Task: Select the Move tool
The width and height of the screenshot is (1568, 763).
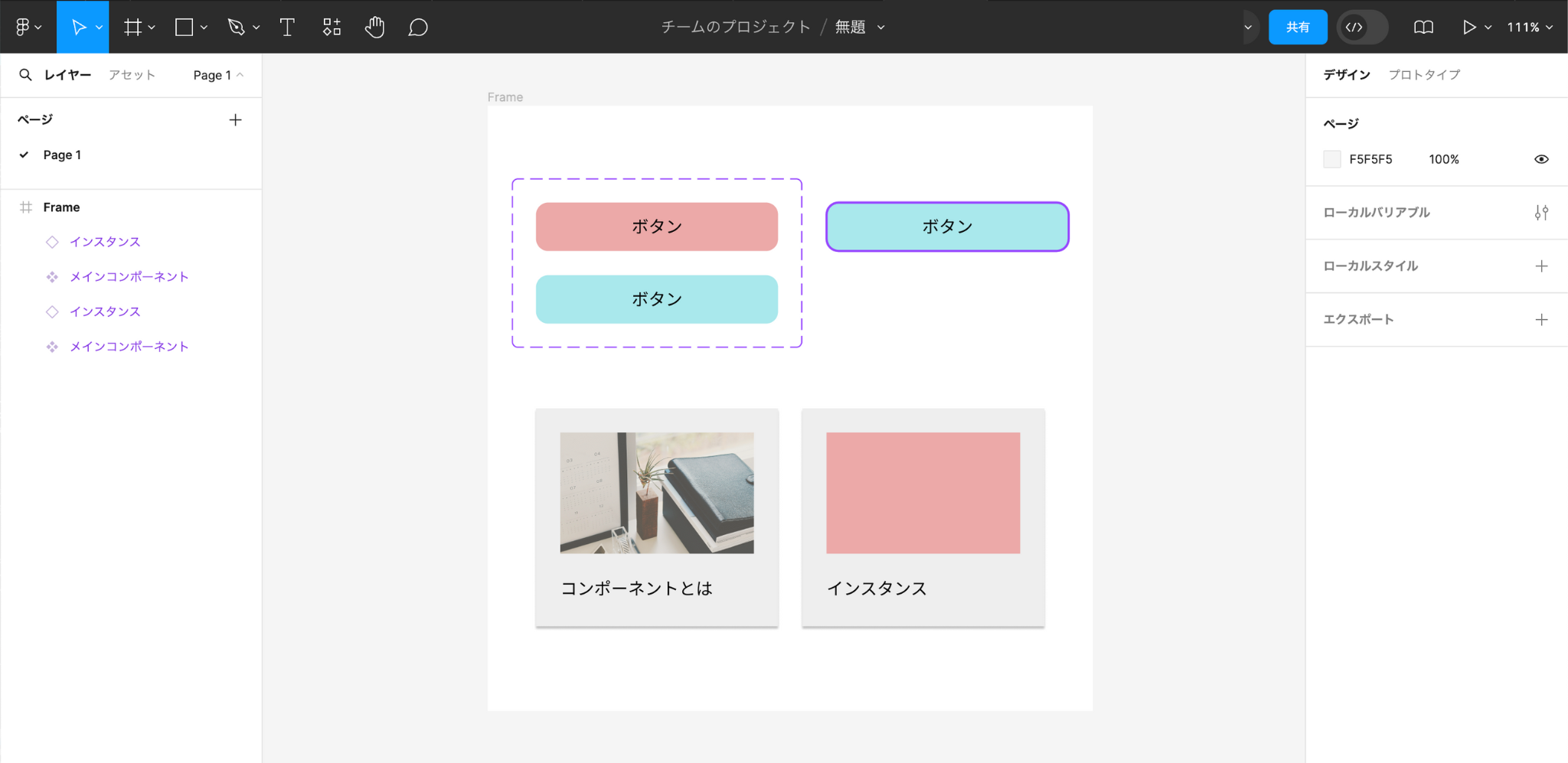Action: pyautogui.click(x=78, y=27)
